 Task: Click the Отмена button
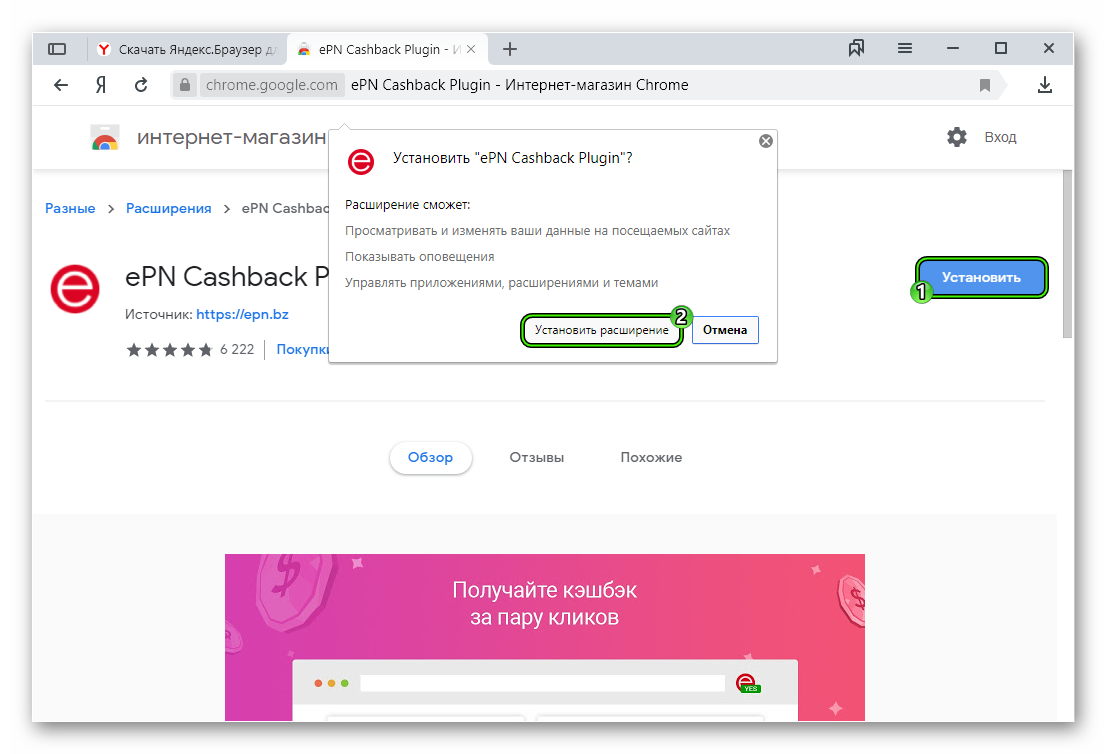point(725,330)
